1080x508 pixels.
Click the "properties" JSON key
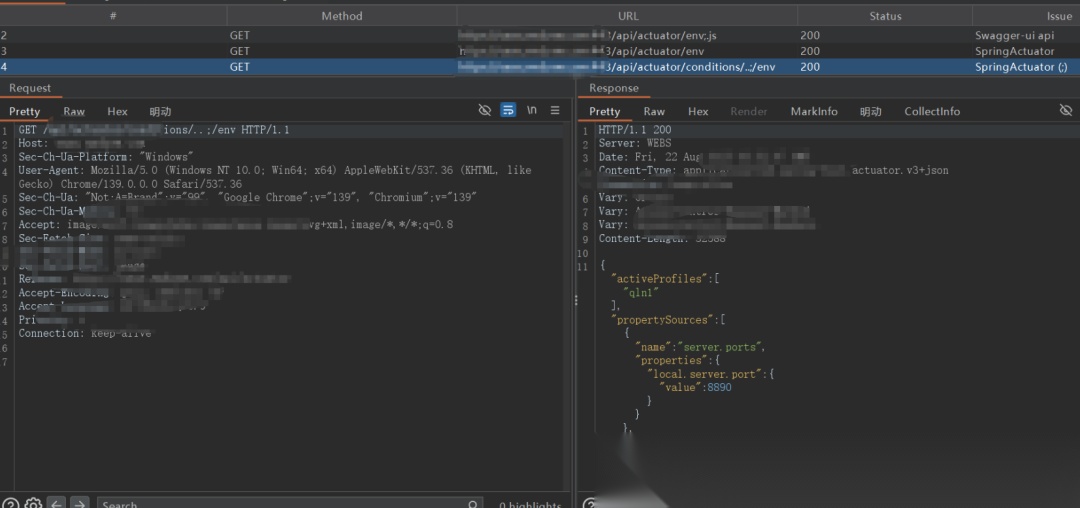(671, 361)
